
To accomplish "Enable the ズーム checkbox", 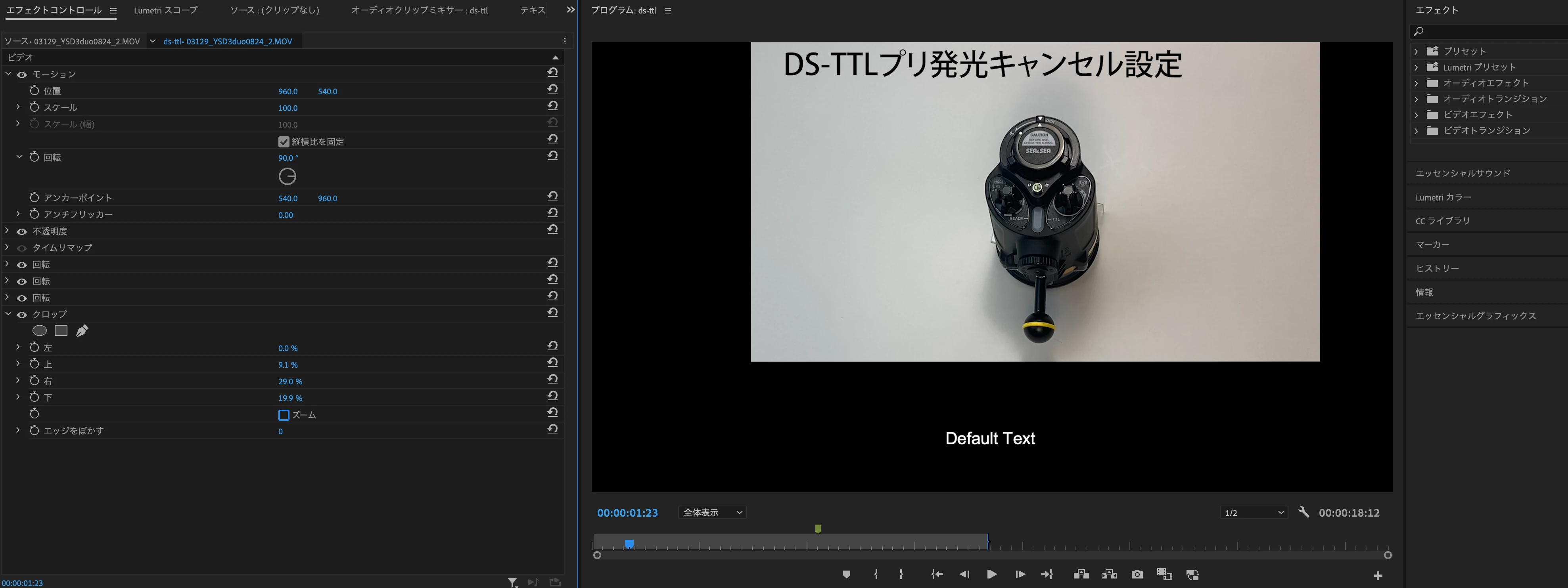I will click(284, 415).
